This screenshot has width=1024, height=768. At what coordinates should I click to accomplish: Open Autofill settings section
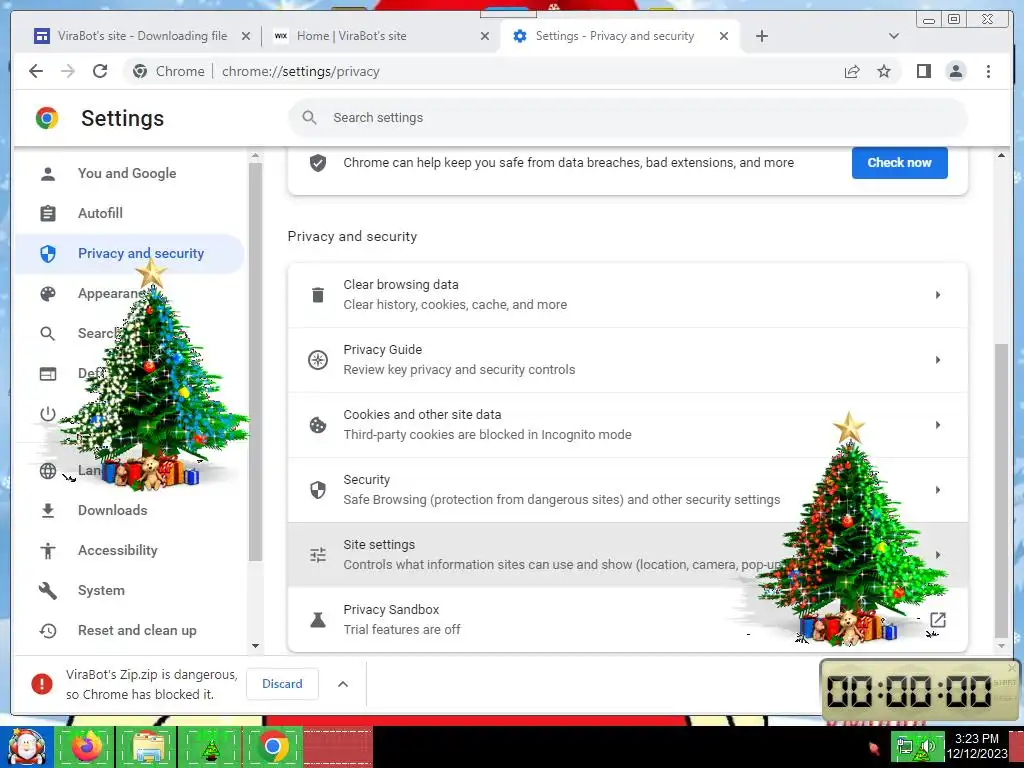pyautogui.click(x=129, y=214)
